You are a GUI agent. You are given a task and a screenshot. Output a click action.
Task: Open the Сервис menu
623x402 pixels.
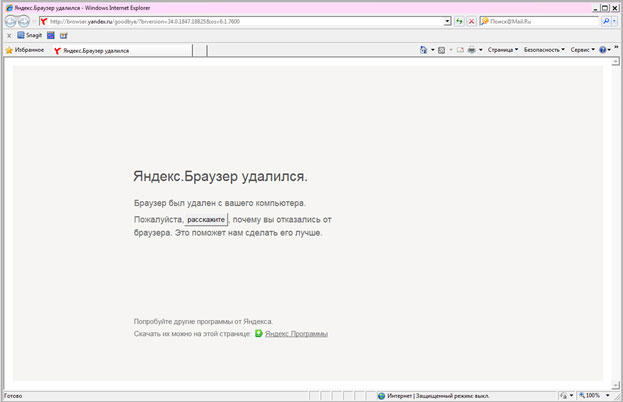tap(582, 49)
